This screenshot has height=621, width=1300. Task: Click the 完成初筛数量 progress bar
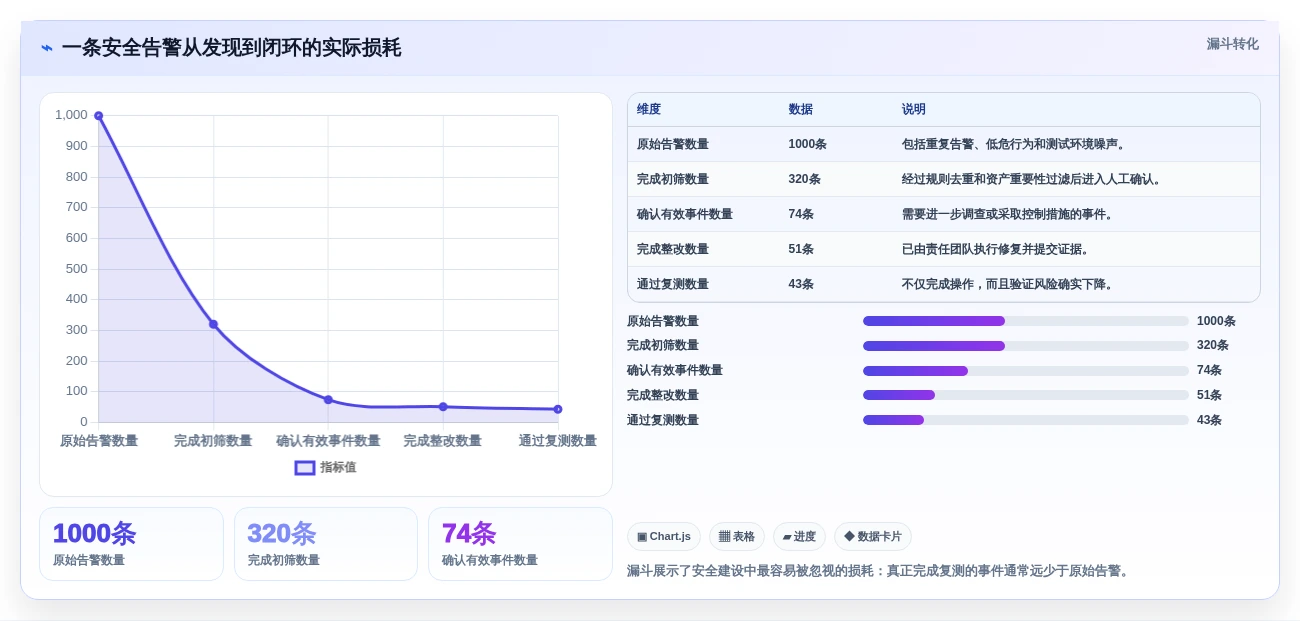coord(1026,346)
